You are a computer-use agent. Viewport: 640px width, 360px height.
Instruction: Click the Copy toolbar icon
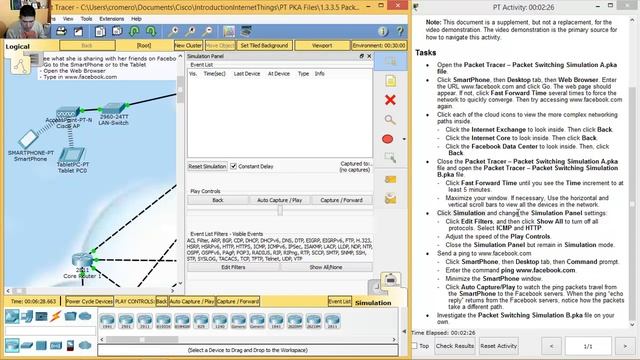[100, 31]
